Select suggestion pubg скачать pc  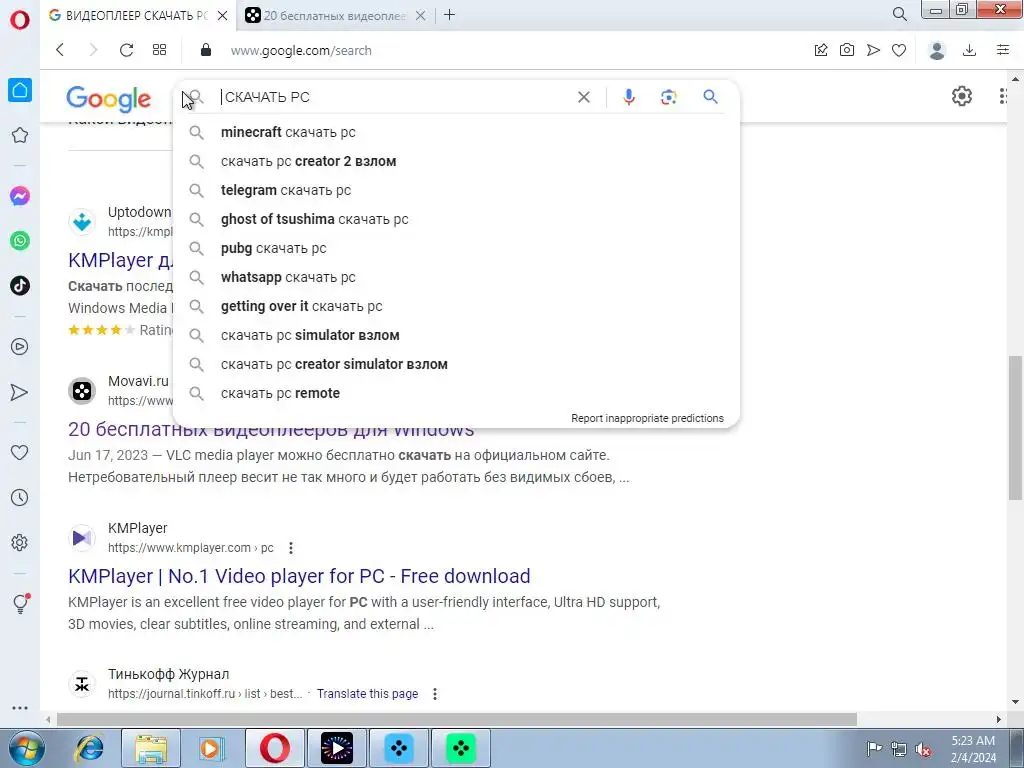point(456,248)
